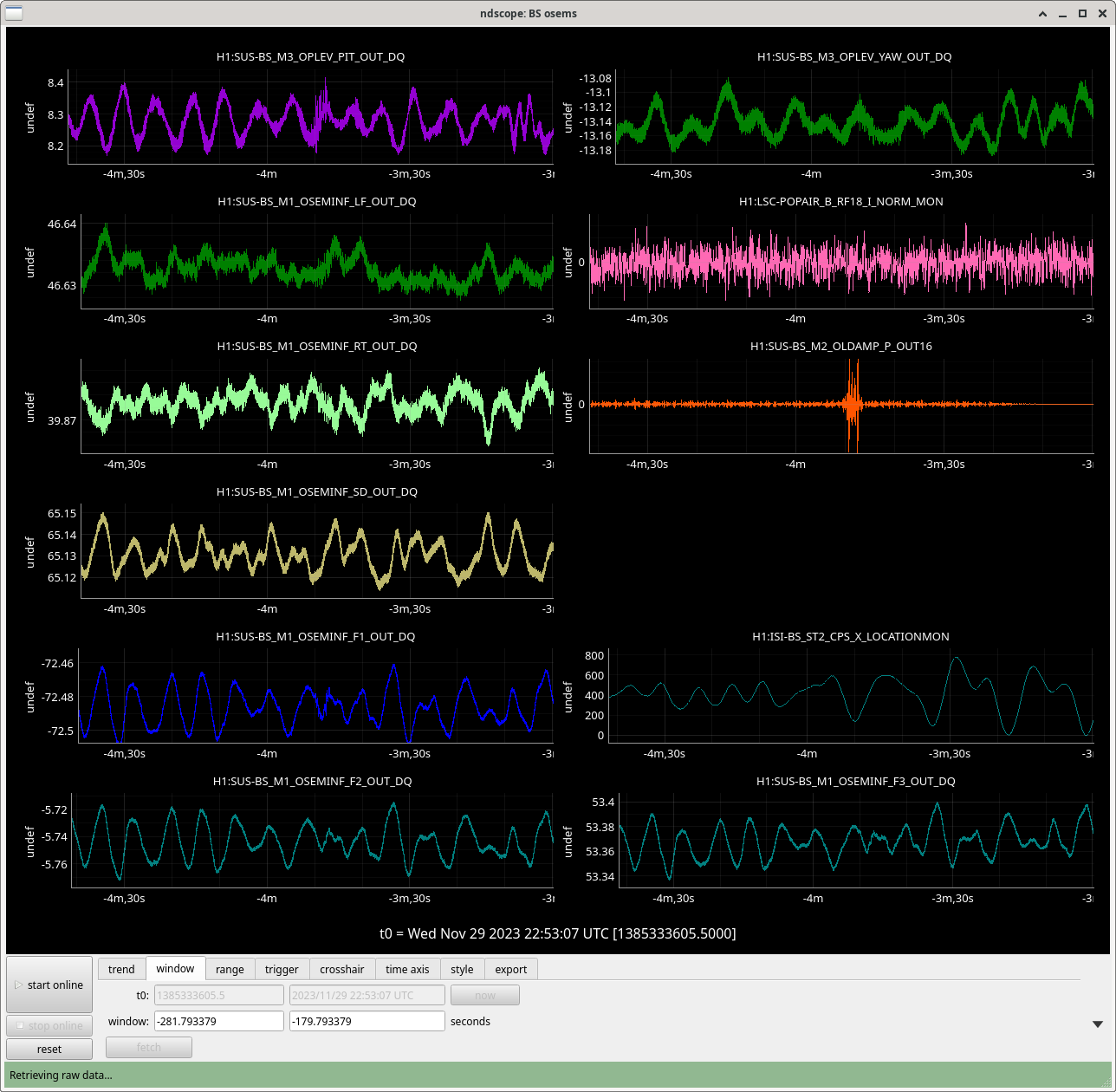
Task: Click inside the pink POPAIR_B_RF18 plot
Action: click(x=840, y=260)
